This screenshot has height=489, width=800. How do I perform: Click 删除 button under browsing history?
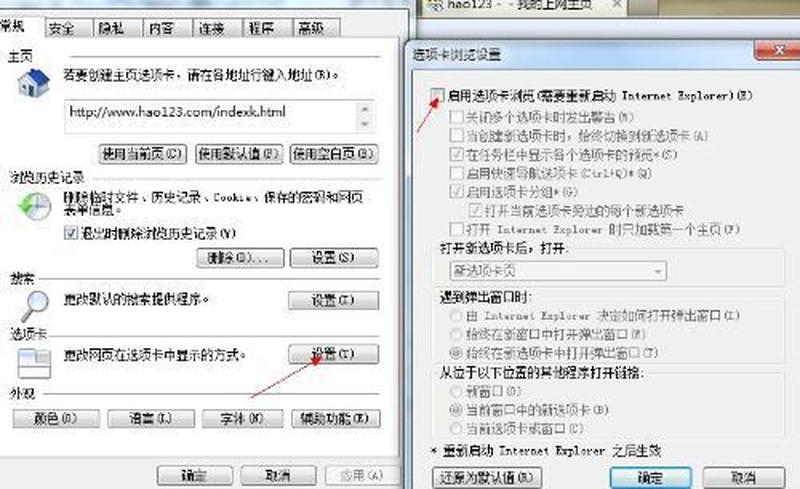[240, 258]
